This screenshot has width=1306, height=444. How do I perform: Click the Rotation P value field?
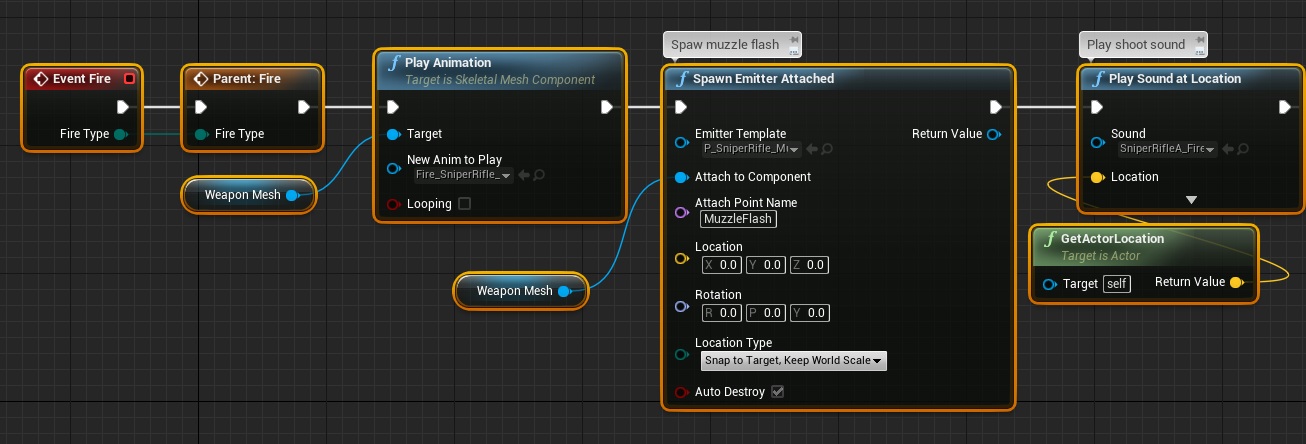(x=767, y=313)
